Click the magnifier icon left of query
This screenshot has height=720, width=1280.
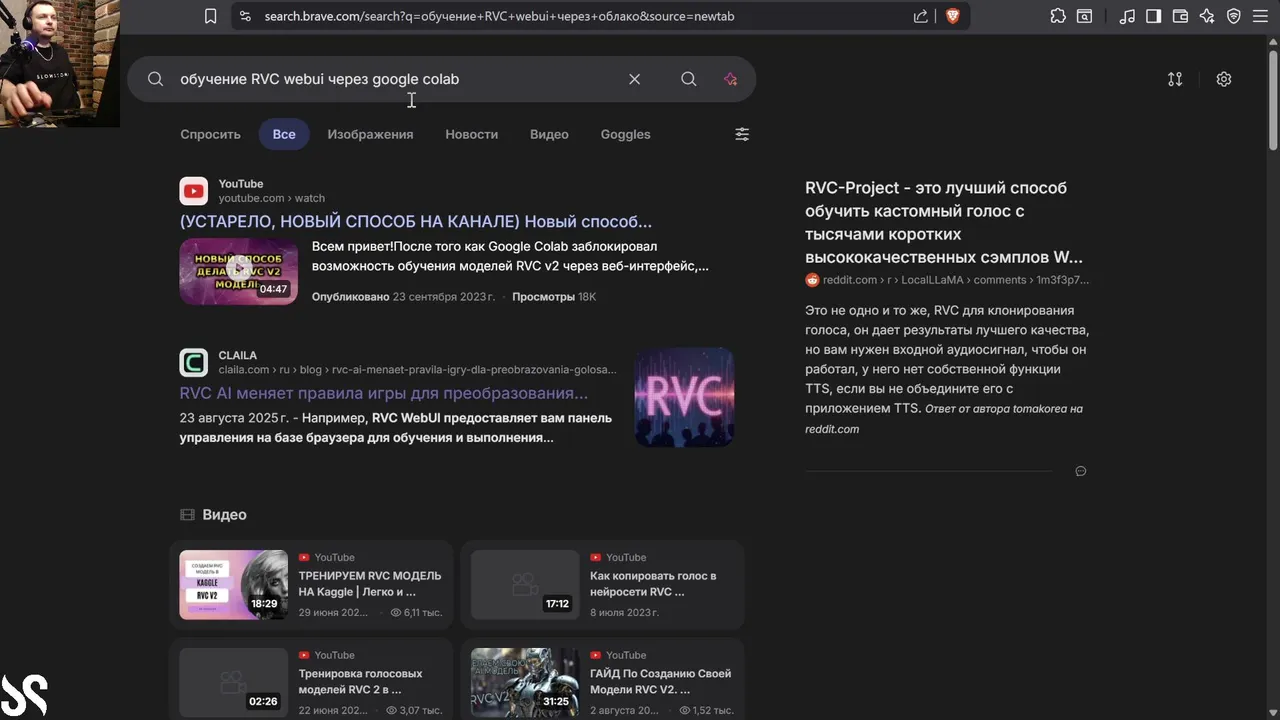[x=155, y=79]
